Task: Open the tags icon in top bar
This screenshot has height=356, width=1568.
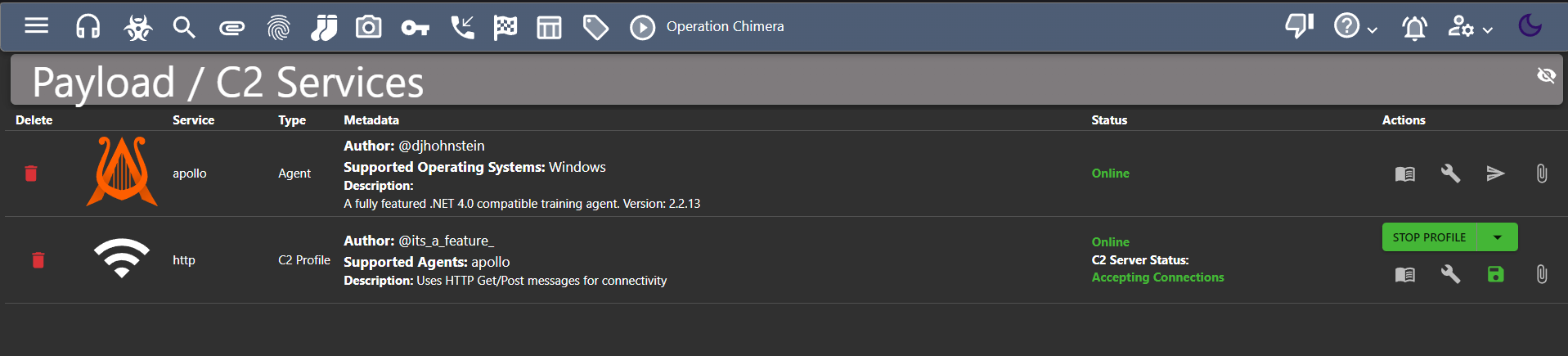Action: (595, 28)
